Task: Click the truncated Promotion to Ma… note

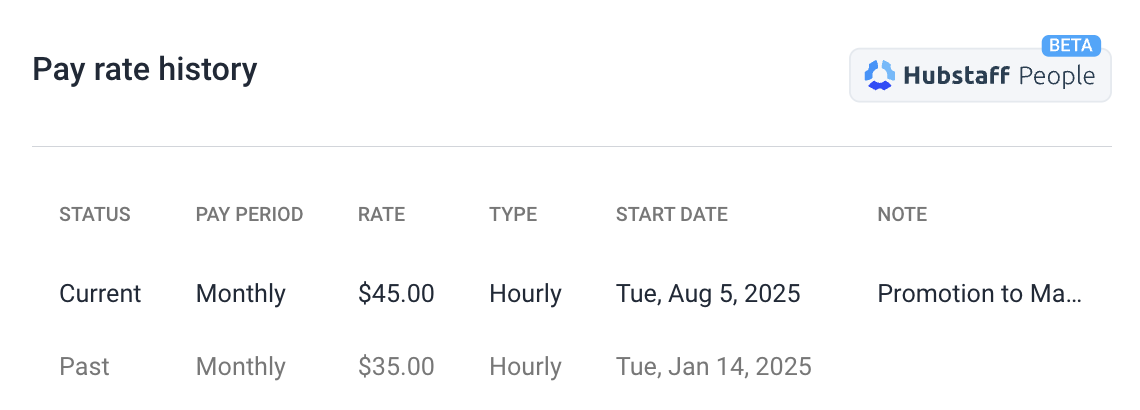Action: [979, 294]
